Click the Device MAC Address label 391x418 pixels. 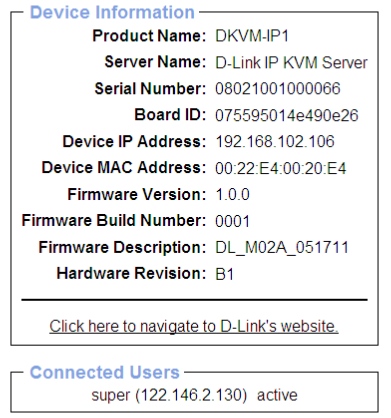tap(124, 167)
